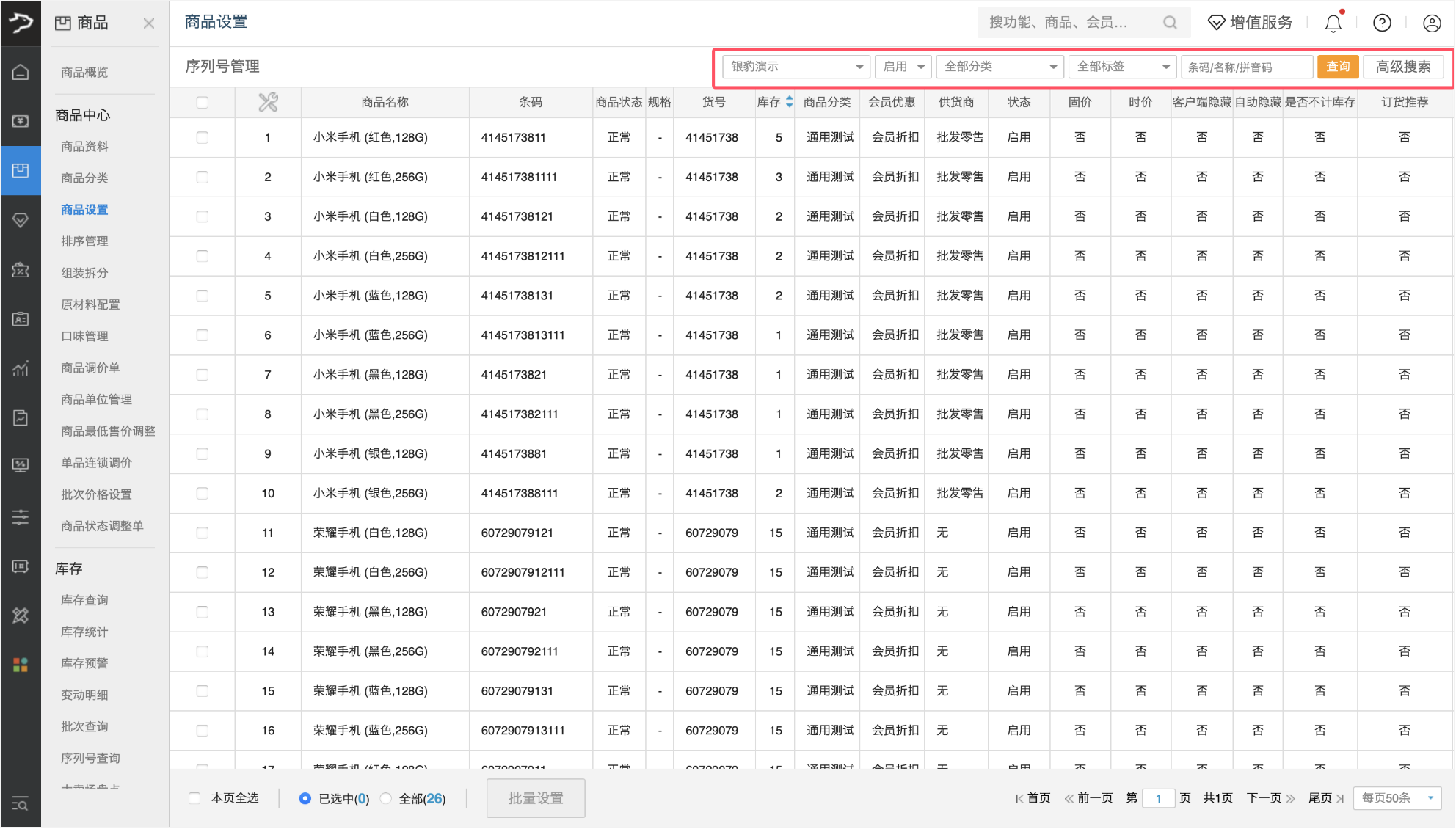Viewport: 1456px width, 829px height.
Task: Open the 银豹演示 store dropdown
Action: click(x=796, y=67)
